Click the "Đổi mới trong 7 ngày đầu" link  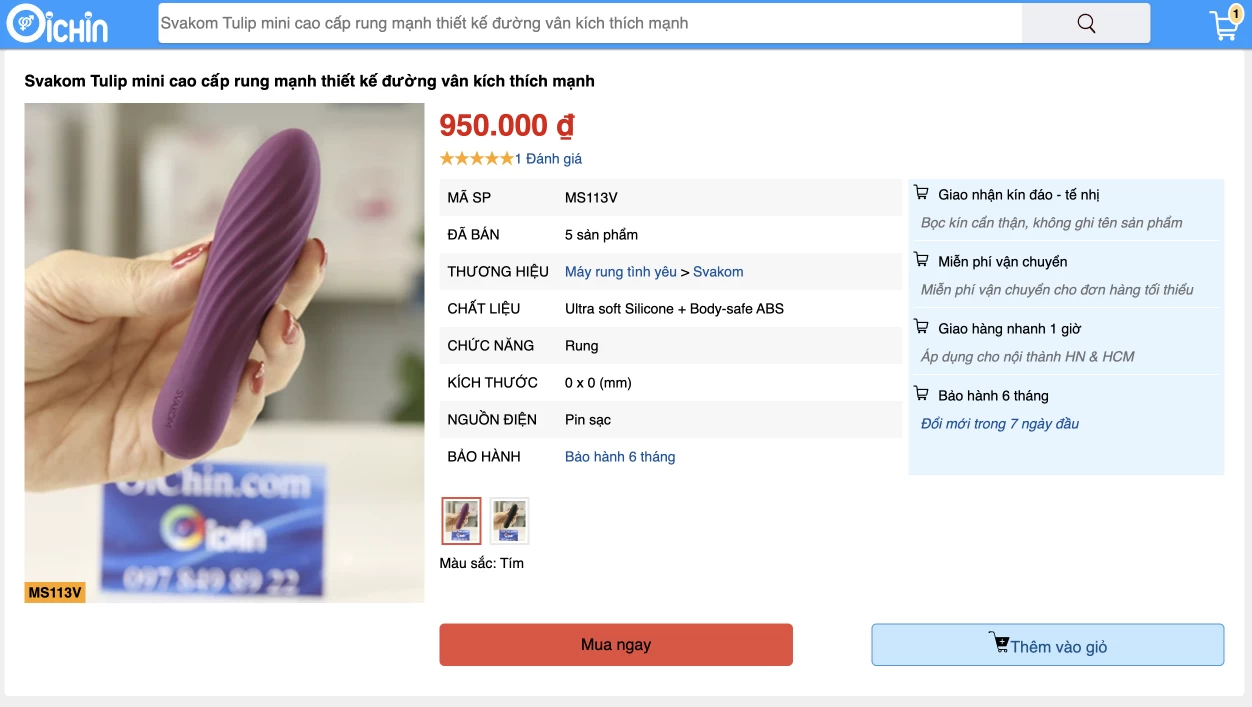point(1000,424)
